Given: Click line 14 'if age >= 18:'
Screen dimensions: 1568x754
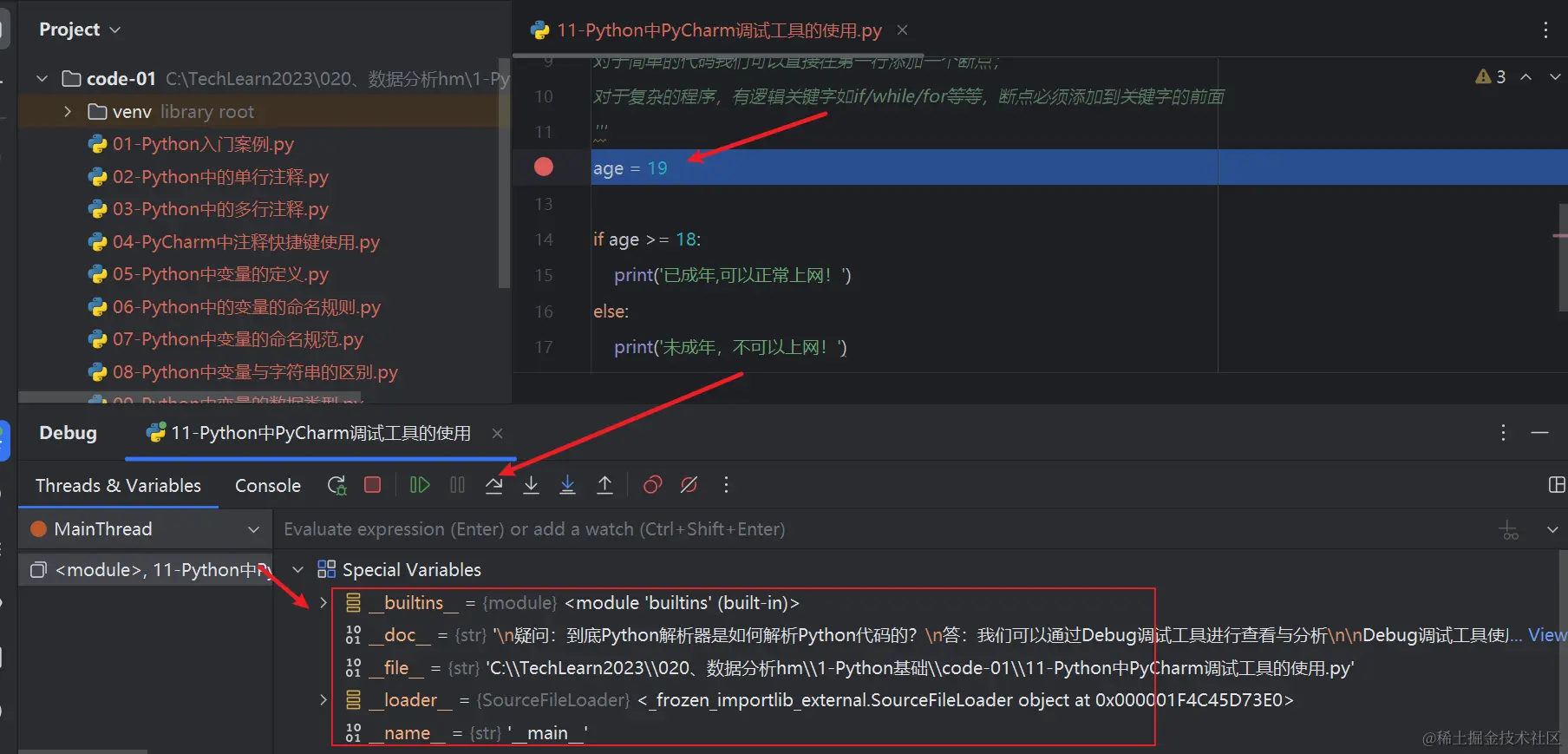Looking at the screenshot, I should click(647, 239).
